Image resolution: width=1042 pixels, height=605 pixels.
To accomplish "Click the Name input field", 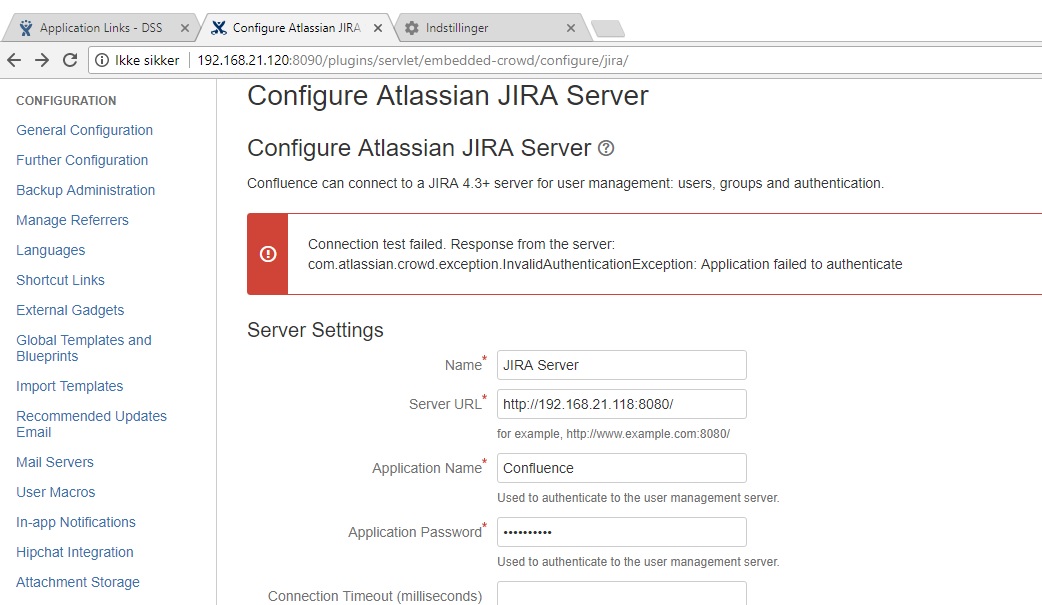I will 621,365.
